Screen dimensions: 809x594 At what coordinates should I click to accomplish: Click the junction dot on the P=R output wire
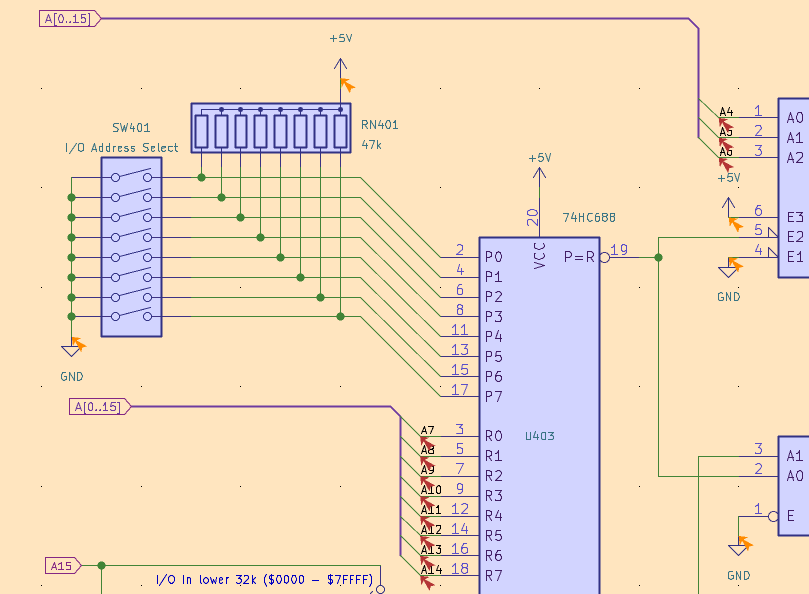(x=658, y=257)
